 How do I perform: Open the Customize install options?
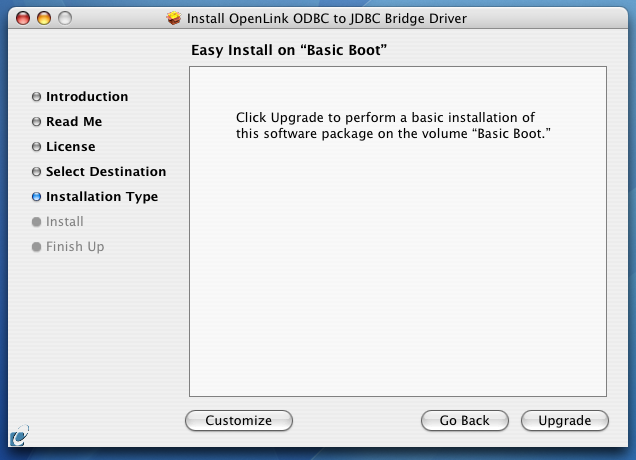point(238,420)
